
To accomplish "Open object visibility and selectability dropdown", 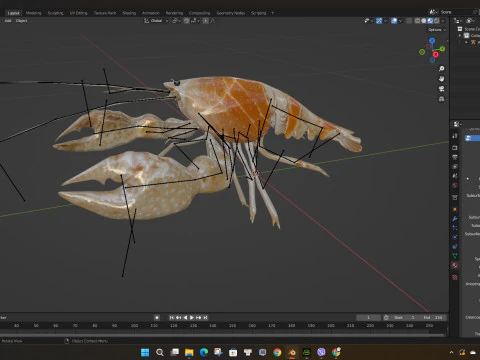I will [x=369, y=21].
